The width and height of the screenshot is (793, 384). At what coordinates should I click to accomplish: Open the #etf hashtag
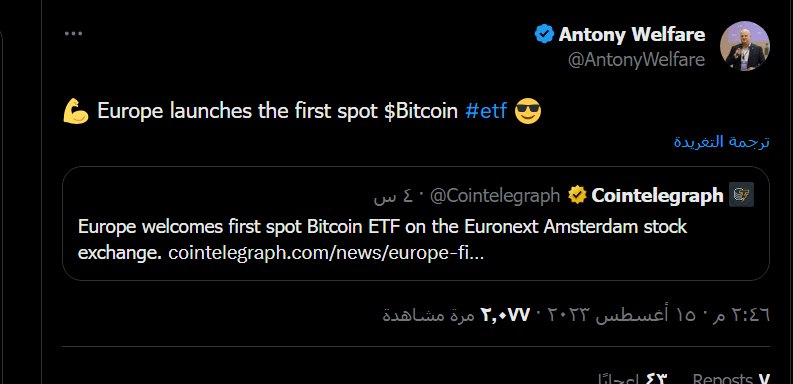tap(486, 111)
